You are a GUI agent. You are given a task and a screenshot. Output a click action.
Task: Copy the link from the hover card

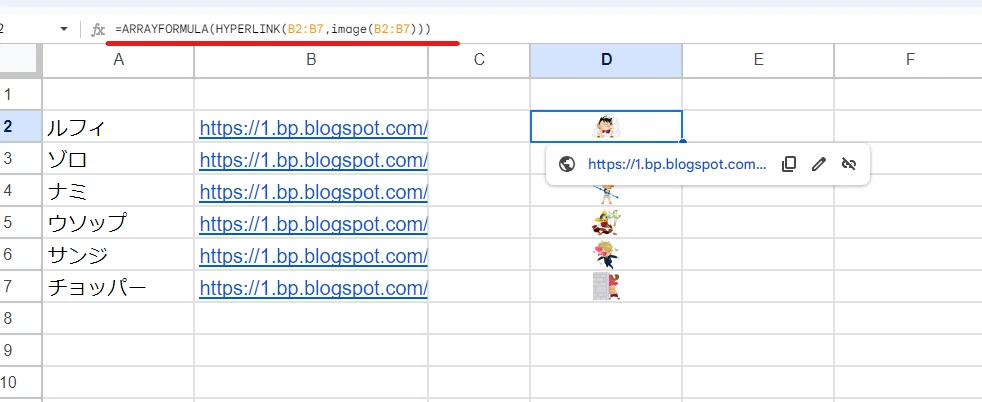788,164
